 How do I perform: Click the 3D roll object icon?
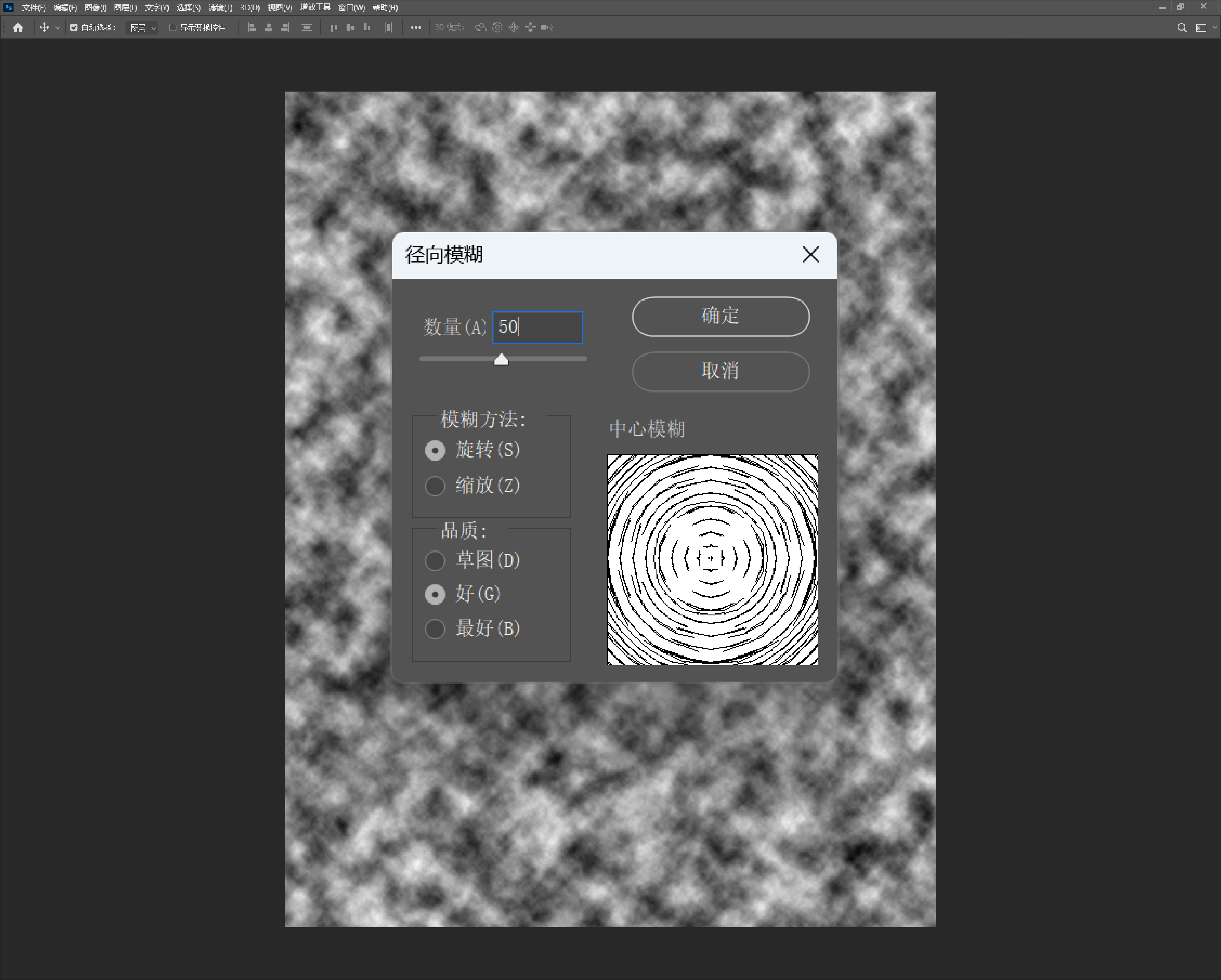tap(497, 27)
